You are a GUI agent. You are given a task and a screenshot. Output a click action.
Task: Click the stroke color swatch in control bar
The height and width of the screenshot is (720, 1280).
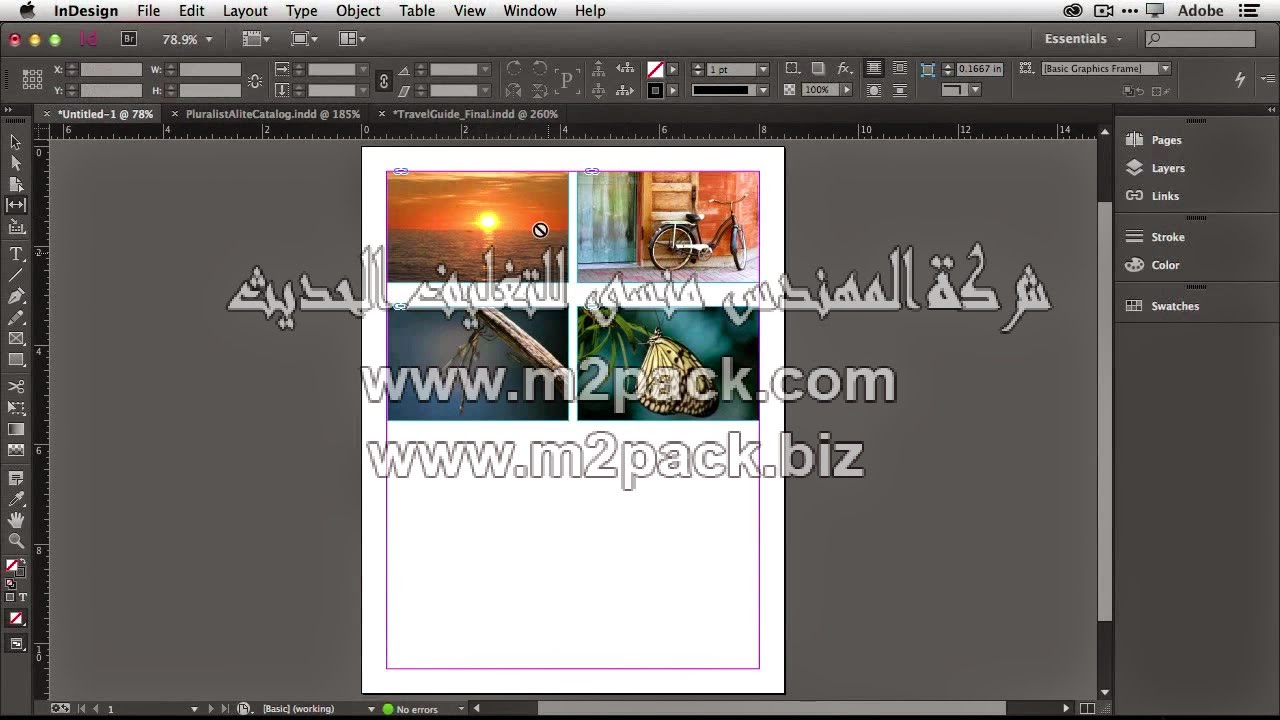click(655, 90)
